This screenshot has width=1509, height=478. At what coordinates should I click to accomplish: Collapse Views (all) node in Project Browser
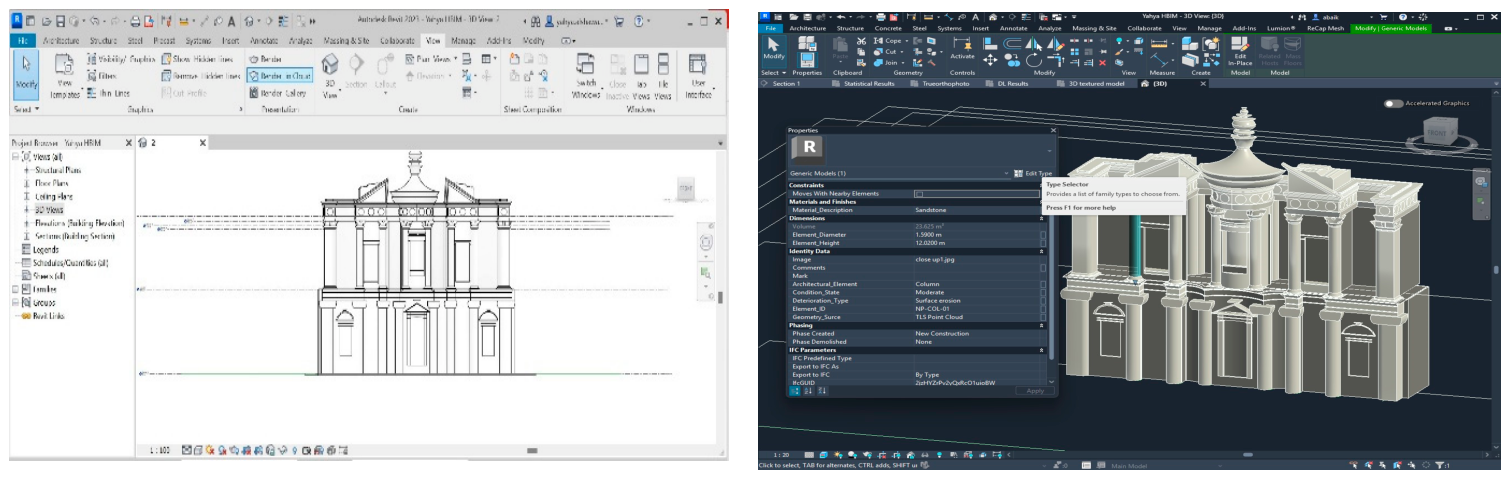pyautogui.click(x=15, y=157)
